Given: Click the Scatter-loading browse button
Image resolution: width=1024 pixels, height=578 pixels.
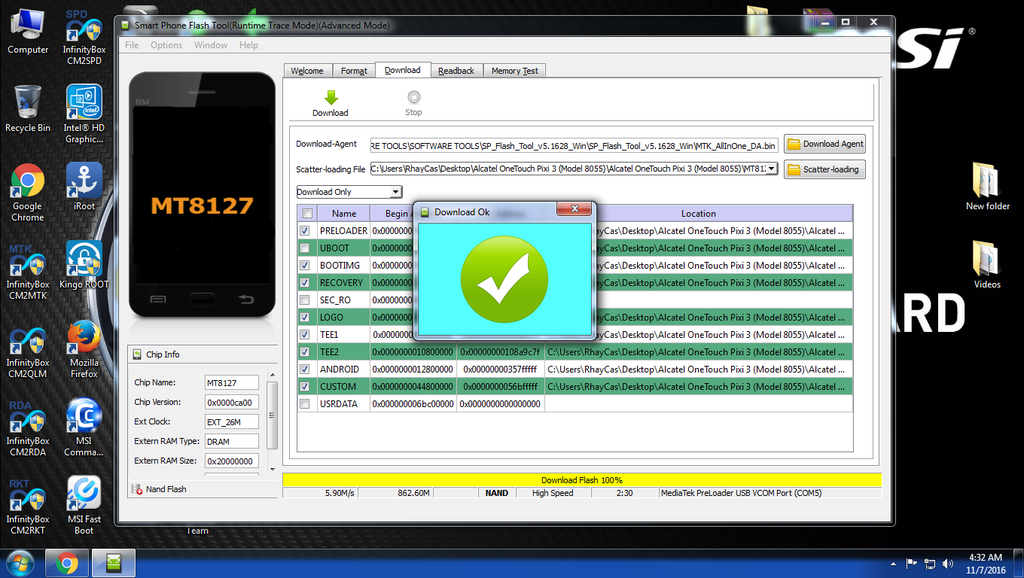Looking at the screenshot, I should click(823, 169).
